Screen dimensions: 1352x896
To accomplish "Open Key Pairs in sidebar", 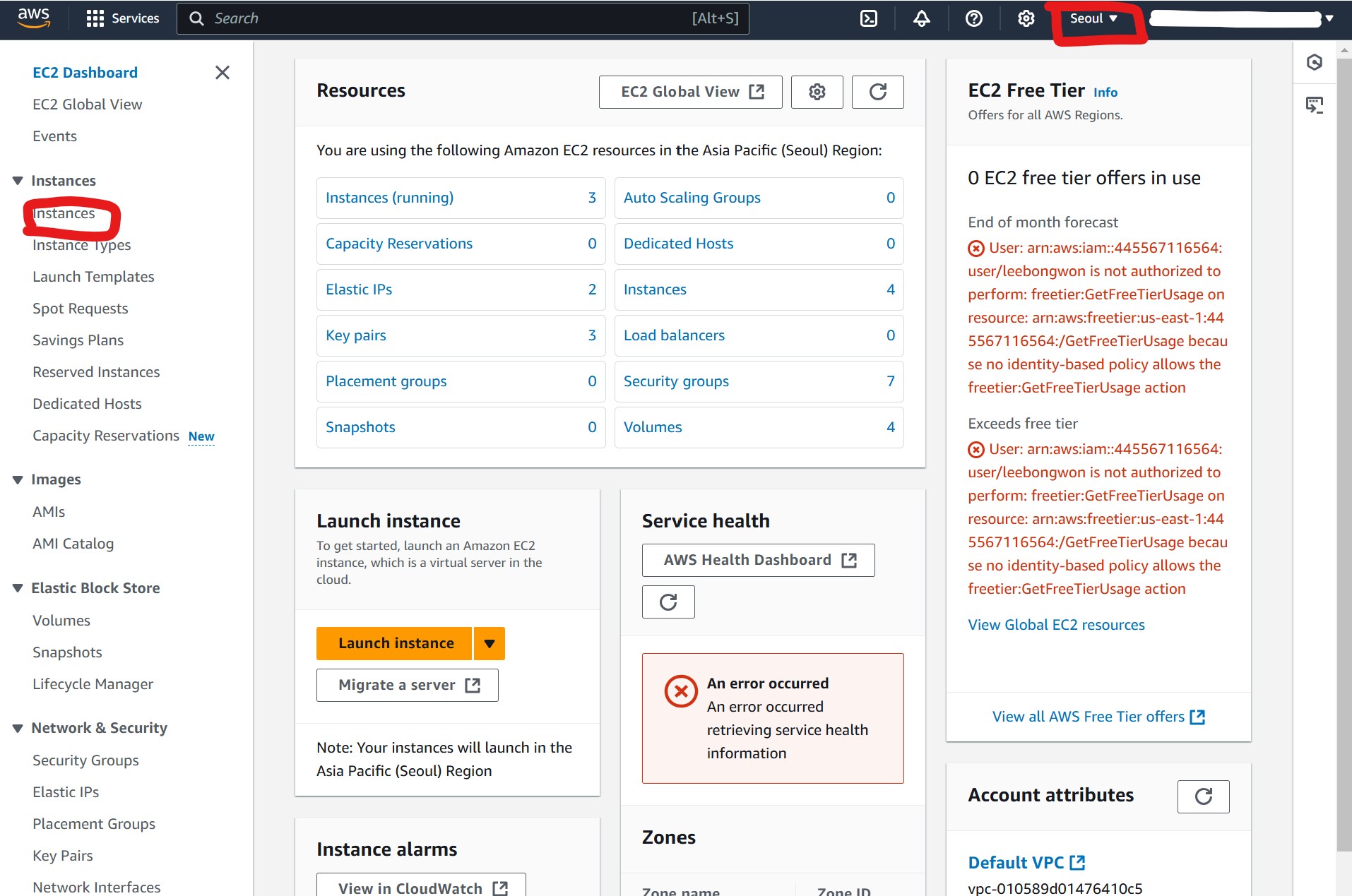I will [63, 856].
